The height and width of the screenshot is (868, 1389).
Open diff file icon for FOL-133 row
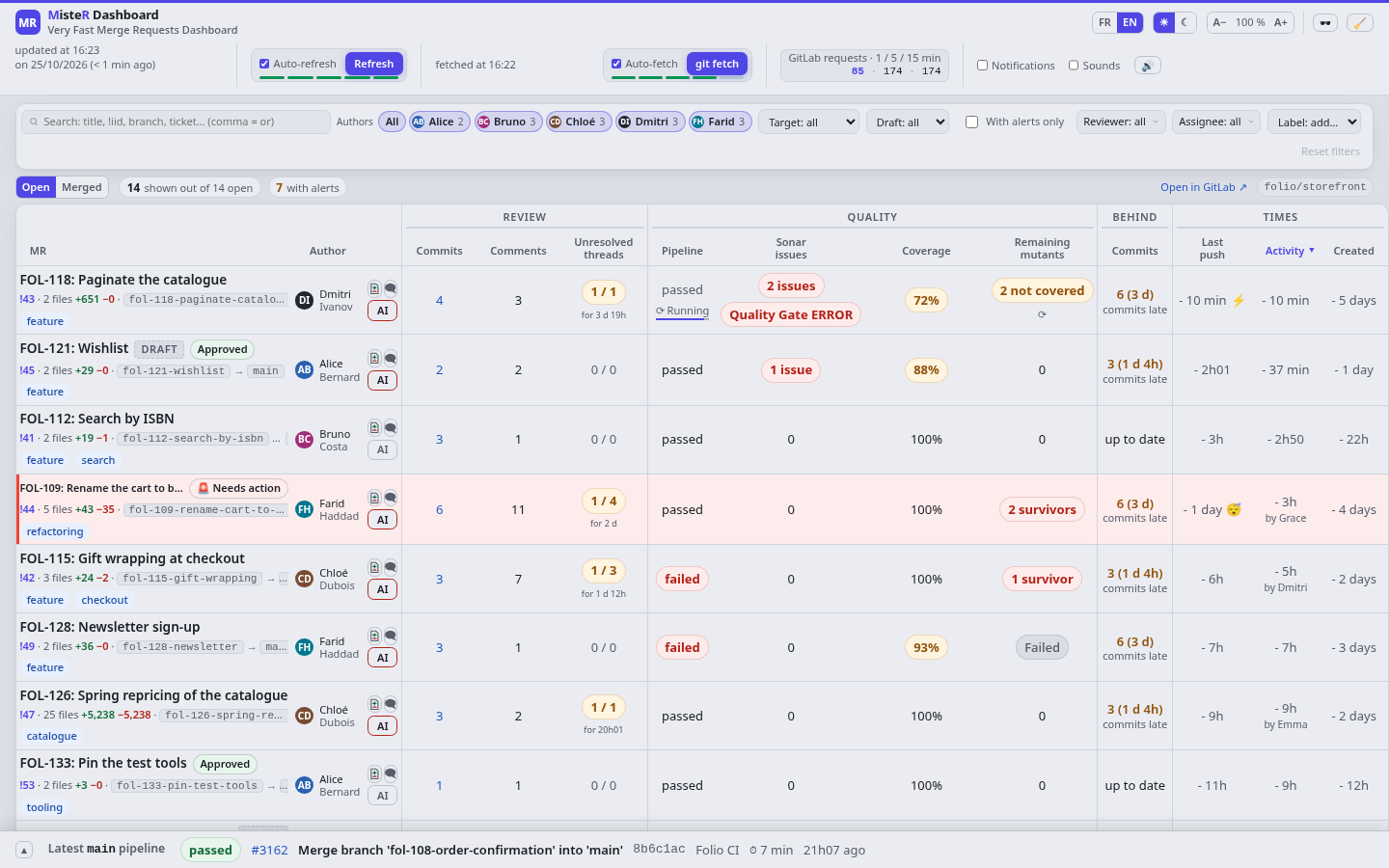pyautogui.click(x=374, y=773)
